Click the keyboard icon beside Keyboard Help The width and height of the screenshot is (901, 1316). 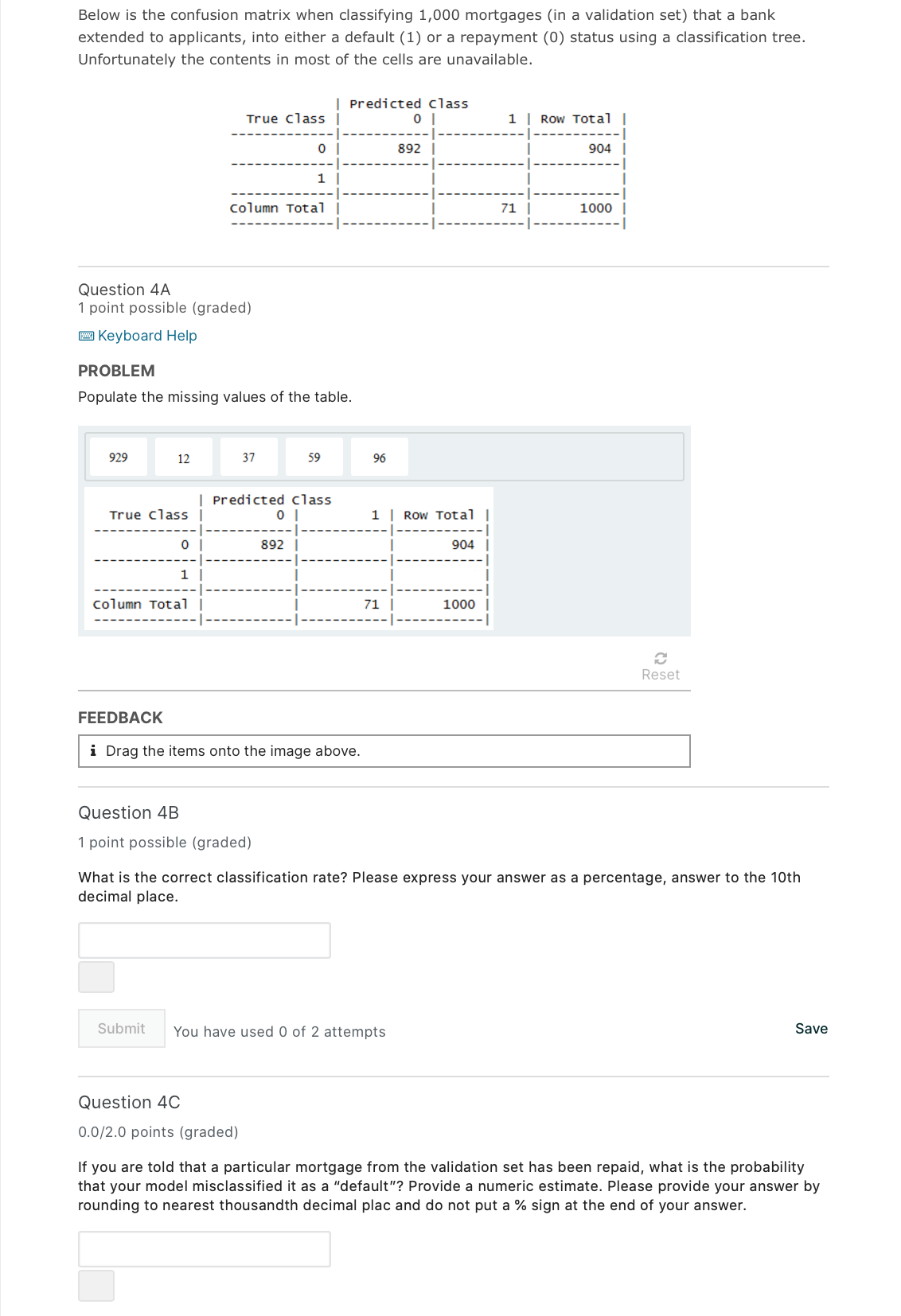[88, 336]
